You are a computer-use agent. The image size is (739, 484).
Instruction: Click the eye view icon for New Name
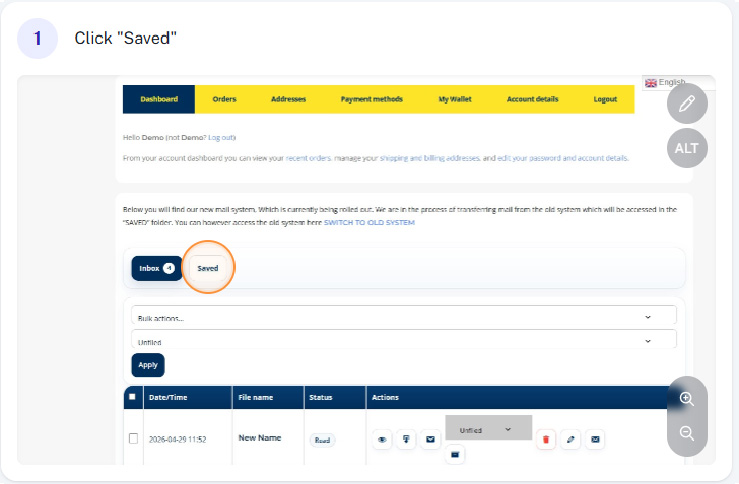point(382,439)
